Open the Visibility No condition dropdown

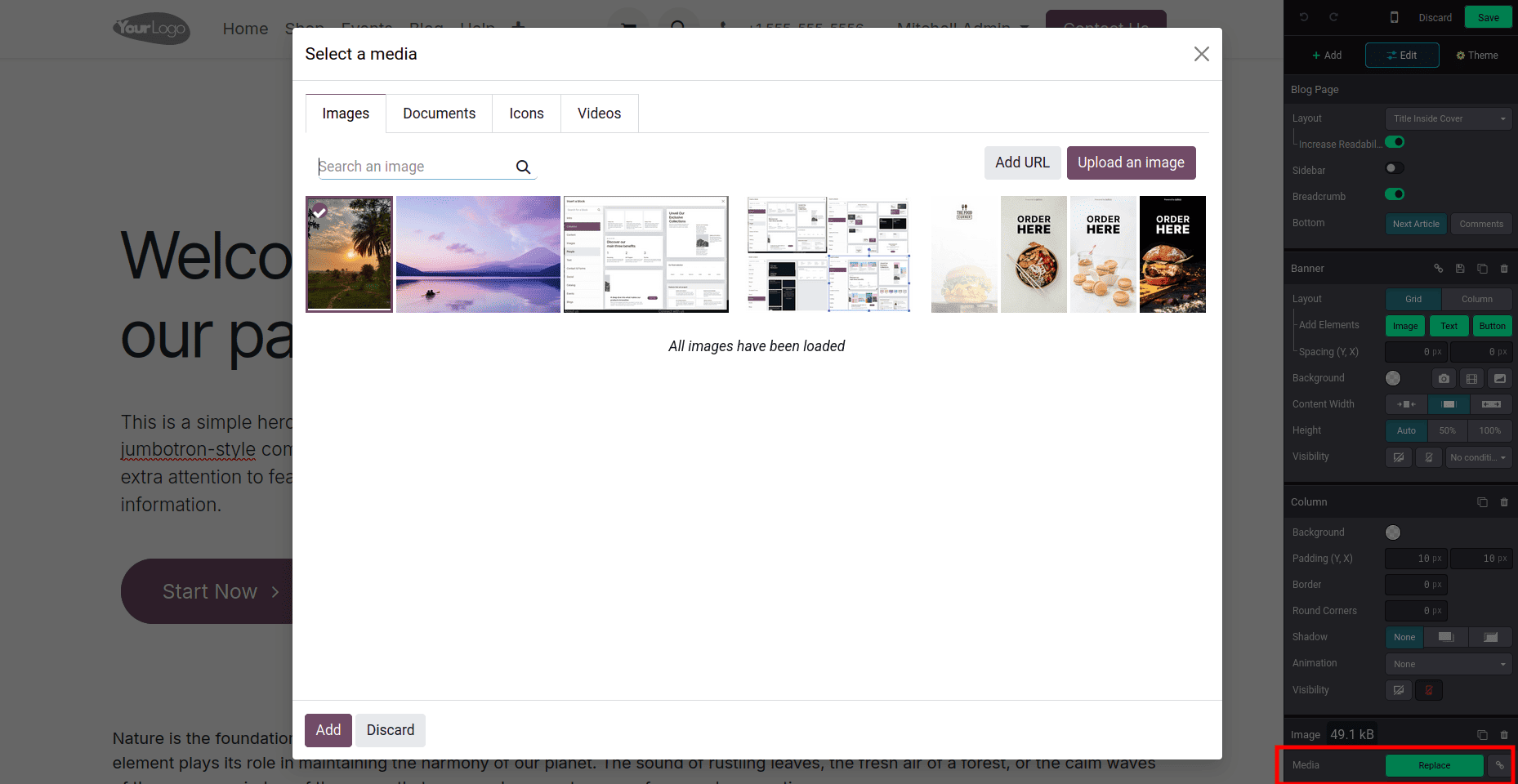click(1479, 457)
